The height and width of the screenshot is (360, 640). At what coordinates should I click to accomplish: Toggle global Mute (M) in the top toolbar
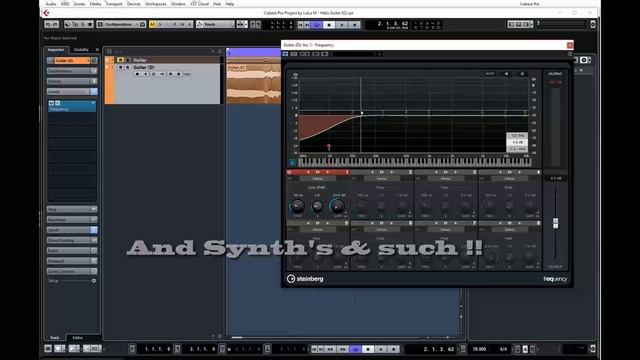tap(152, 24)
